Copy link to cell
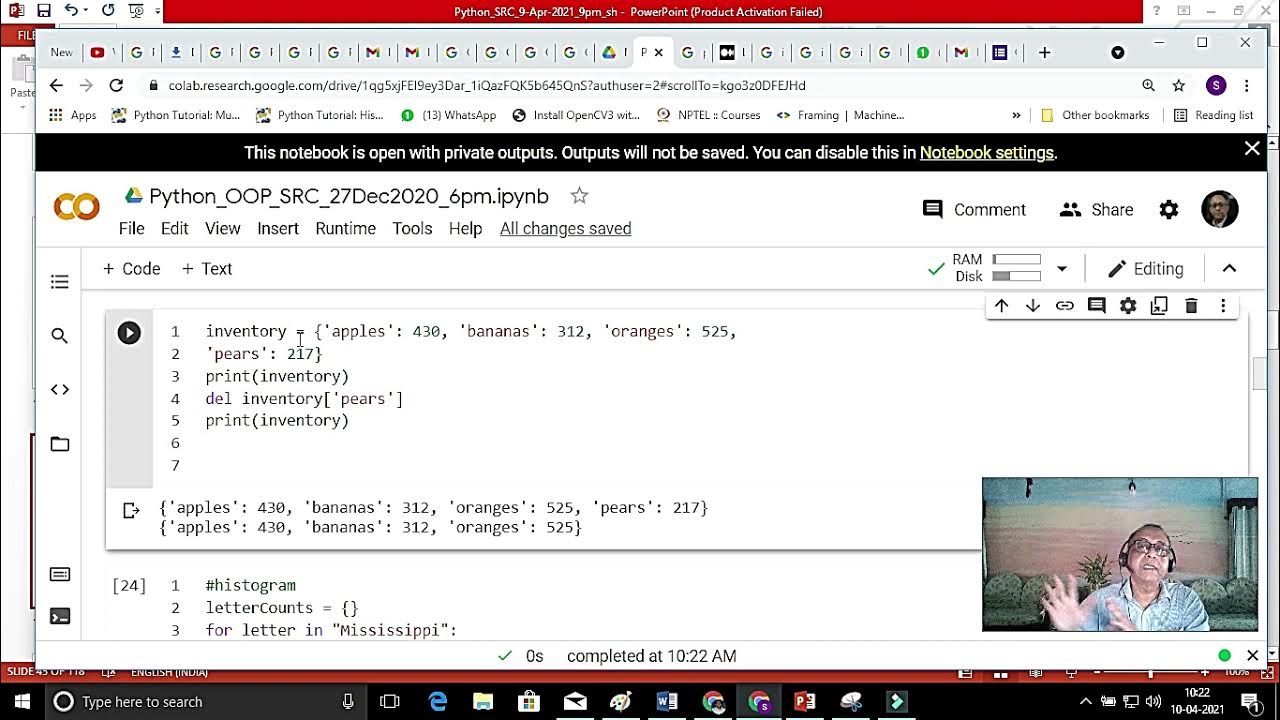 click(1065, 306)
